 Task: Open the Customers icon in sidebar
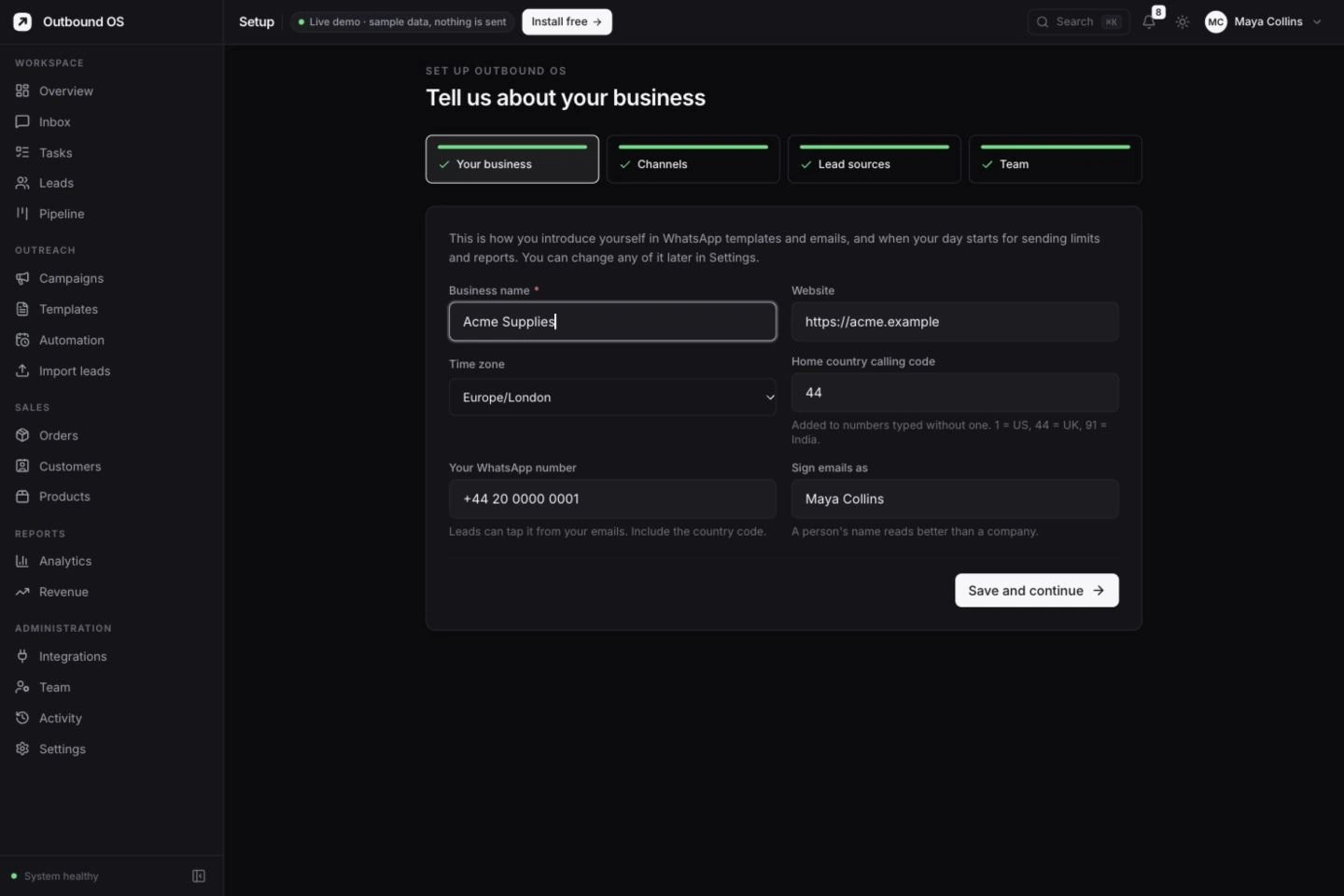coord(22,466)
